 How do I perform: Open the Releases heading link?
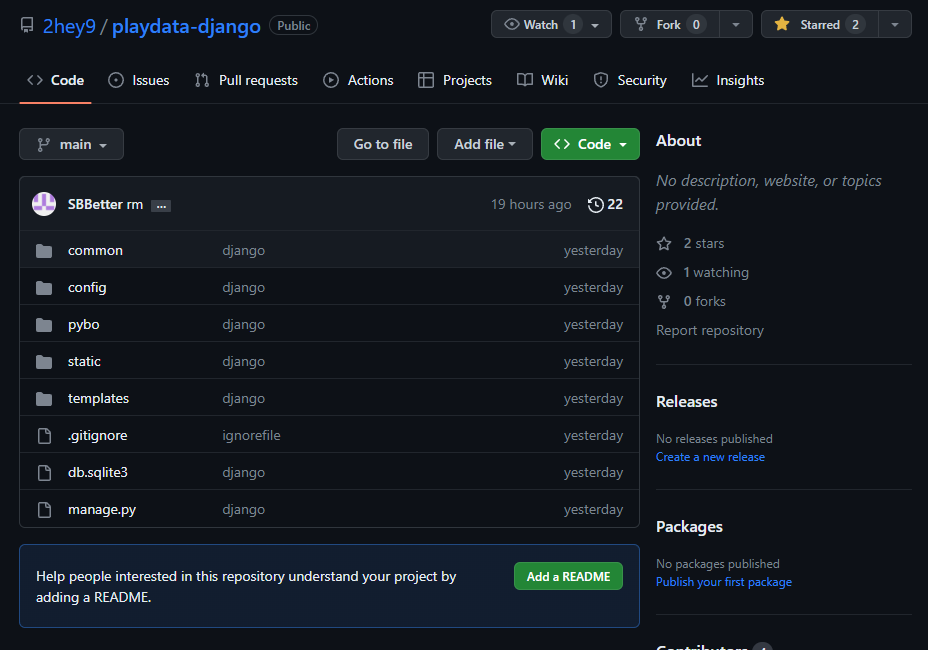pyautogui.click(x=687, y=401)
